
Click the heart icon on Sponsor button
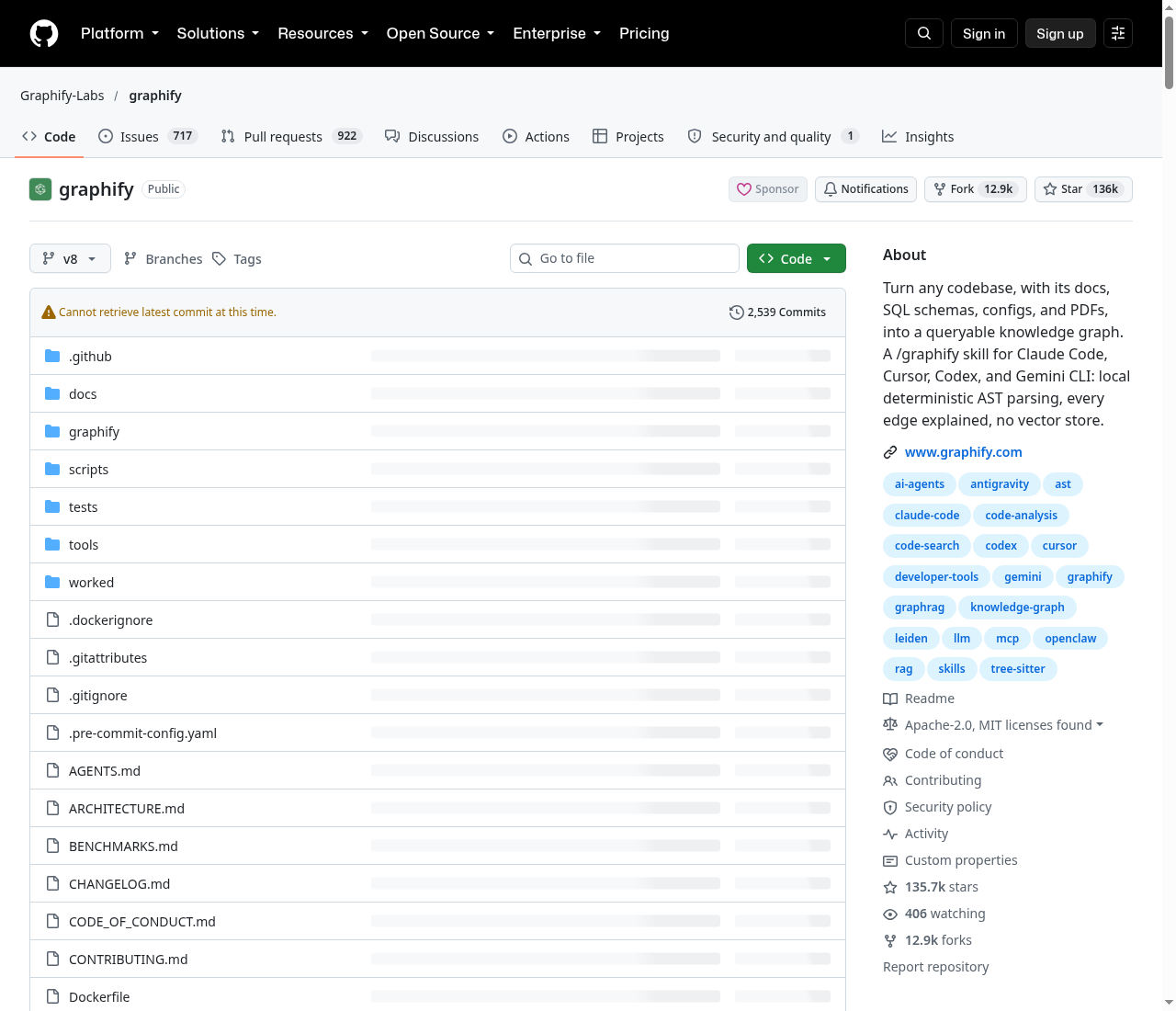(744, 189)
